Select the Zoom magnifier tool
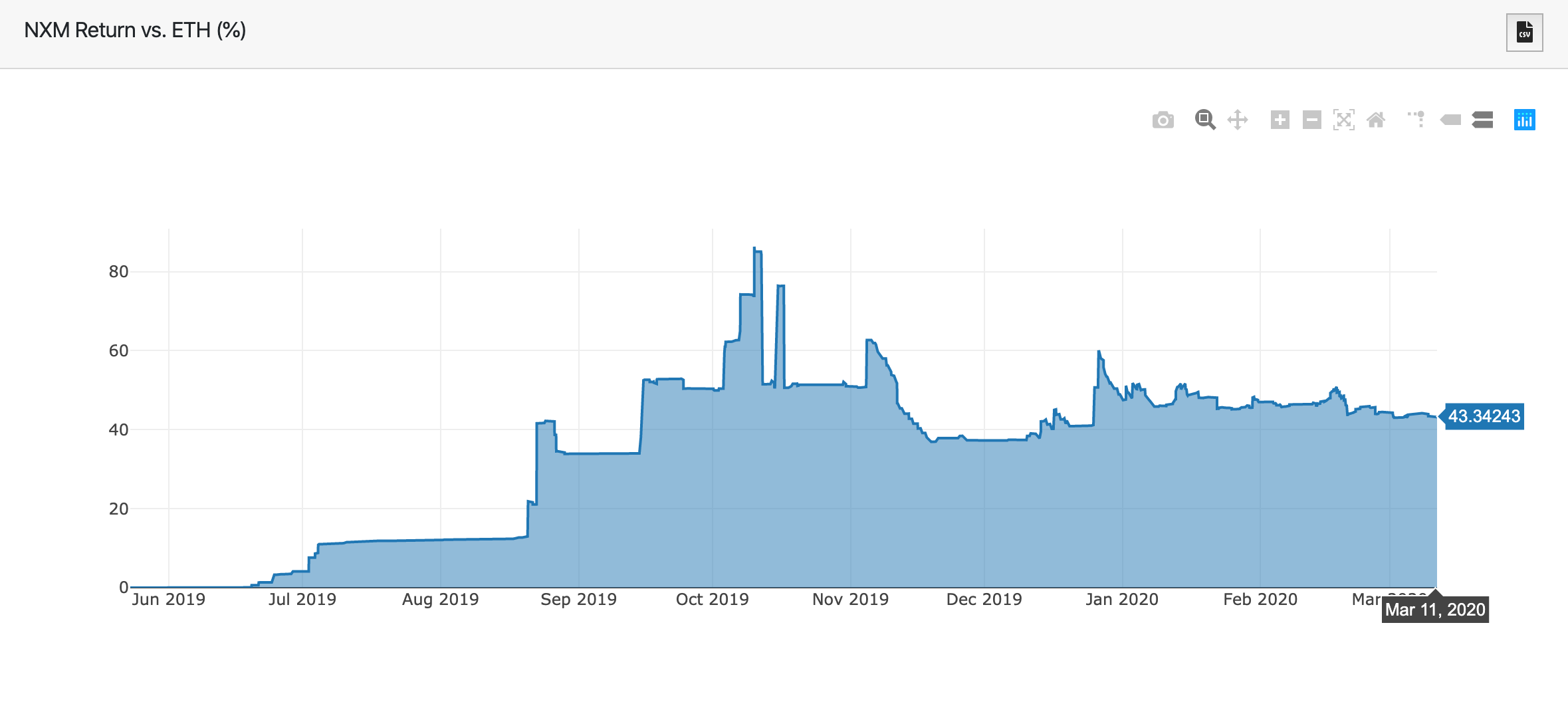Screen dimensions: 1568x718 coord(1204,120)
